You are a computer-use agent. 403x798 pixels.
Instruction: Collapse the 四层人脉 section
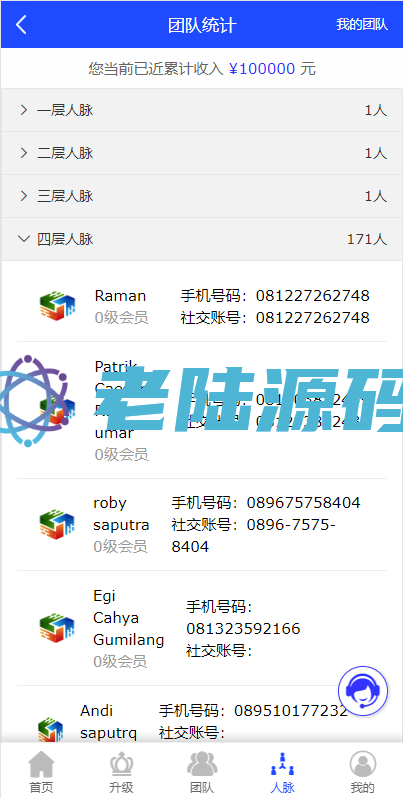click(x=202, y=239)
